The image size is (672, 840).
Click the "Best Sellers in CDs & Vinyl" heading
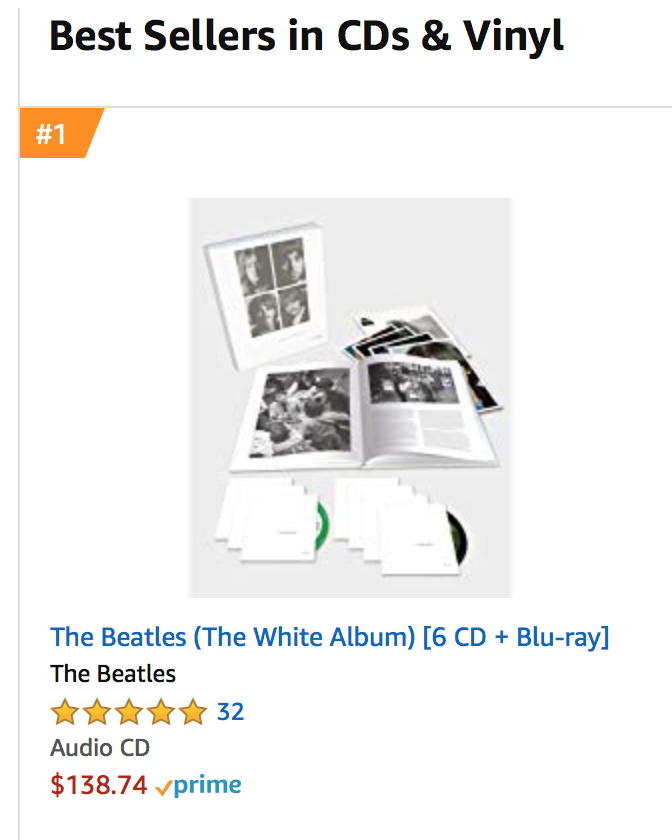coord(306,36)
